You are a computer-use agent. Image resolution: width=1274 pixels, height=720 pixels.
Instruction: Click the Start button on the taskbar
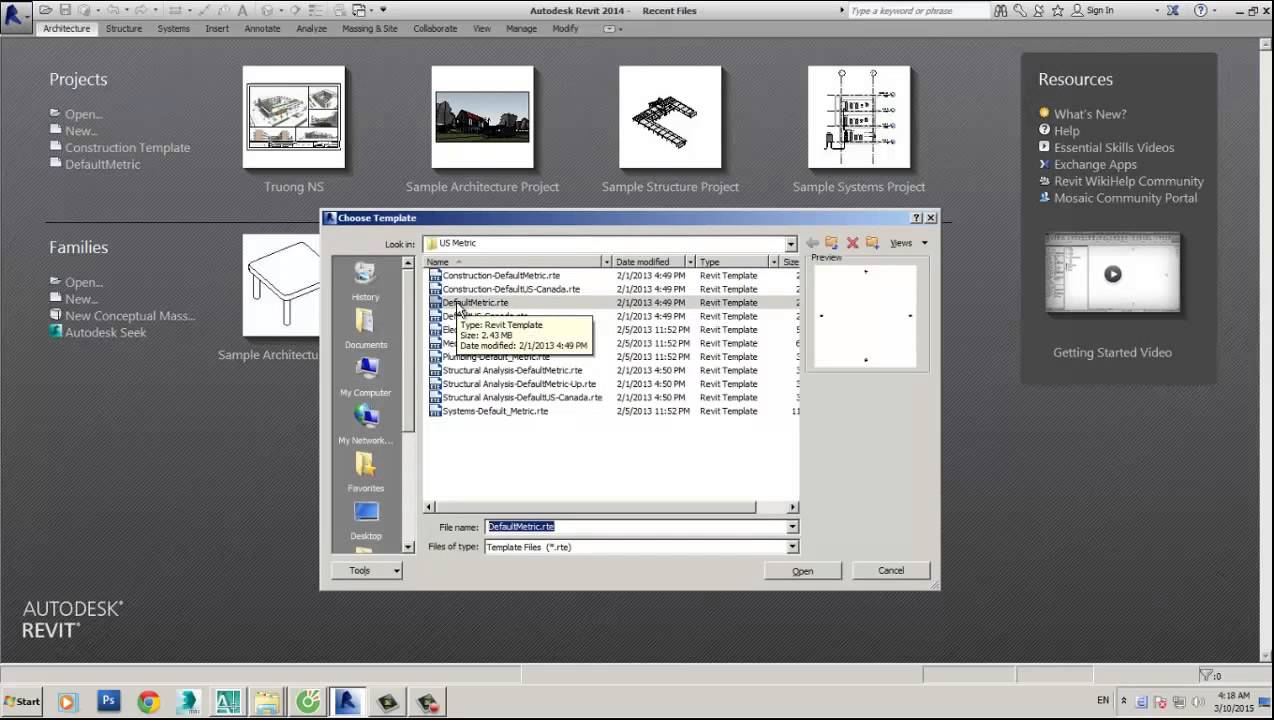pyautogui.click(x=22, y=702)
